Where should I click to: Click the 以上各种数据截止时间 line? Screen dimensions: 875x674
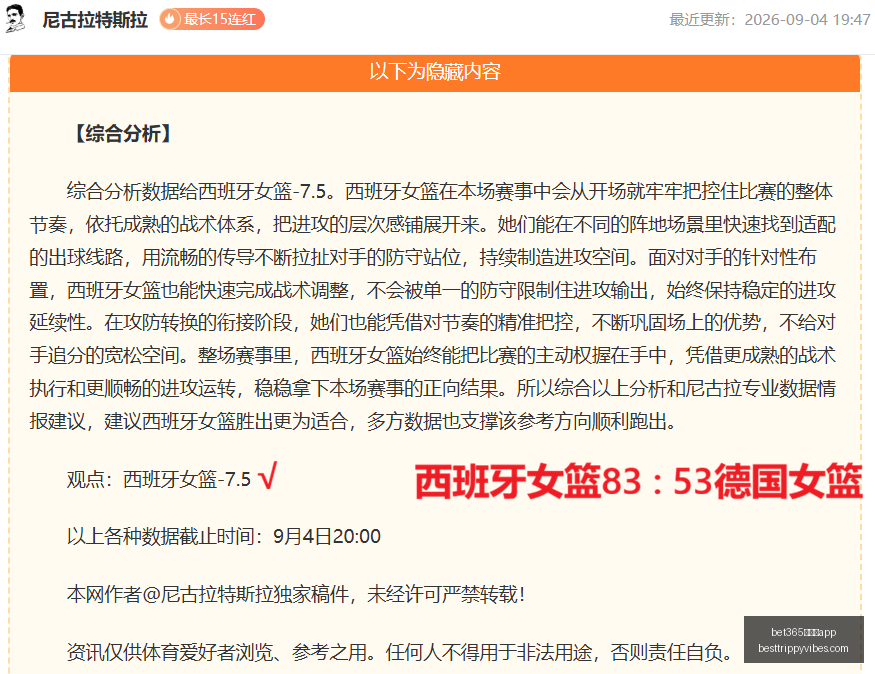(224, 537)
